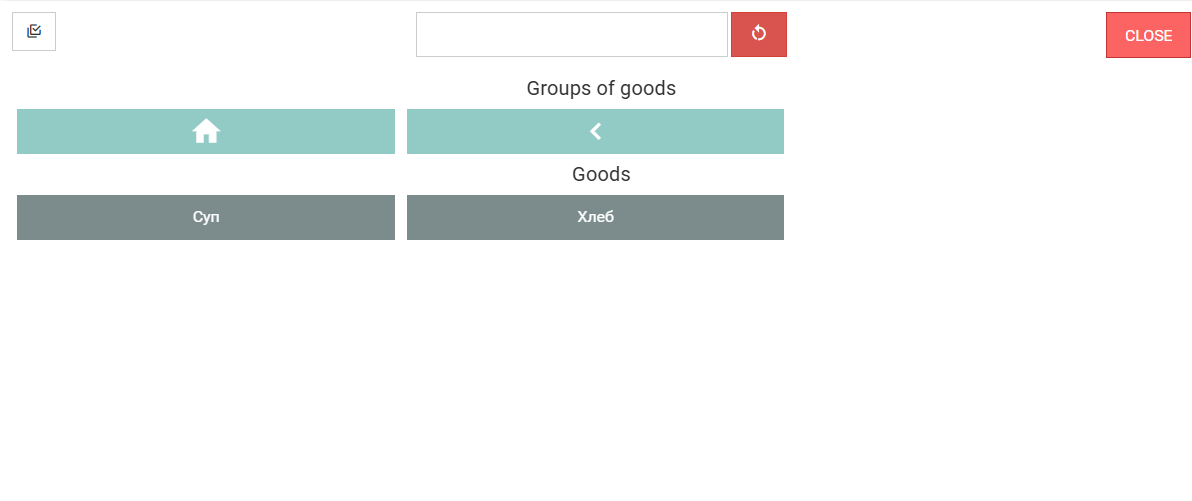Screen dimensions: 1192x501
Task: Dismiss the goods picker with CLOSE
Action: (1148, 36)
